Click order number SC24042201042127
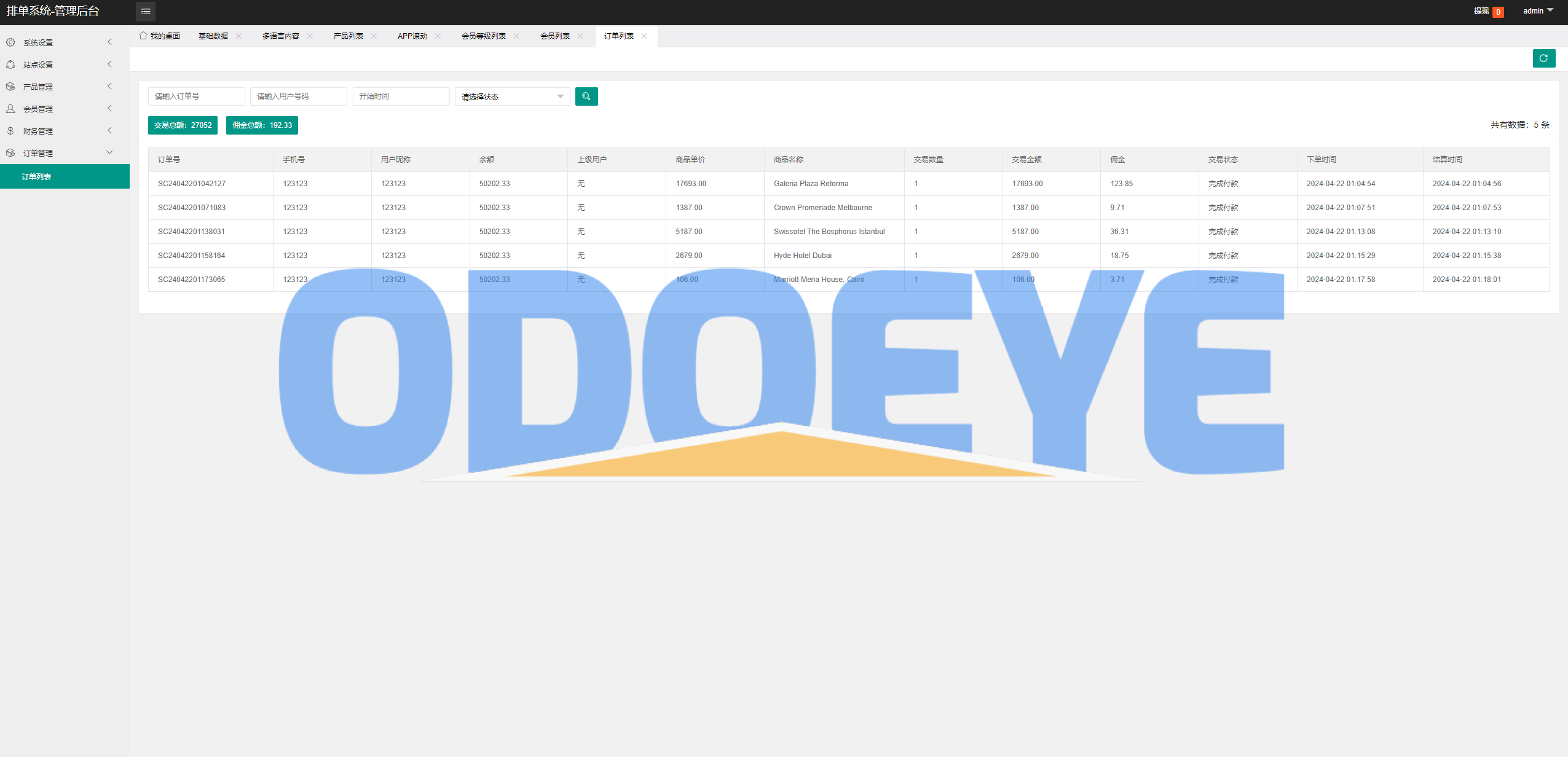 192,184
